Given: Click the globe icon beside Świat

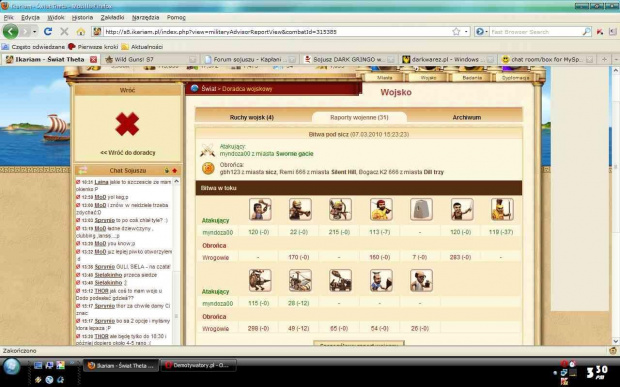Looking at the screenshot, I should 194,89.
